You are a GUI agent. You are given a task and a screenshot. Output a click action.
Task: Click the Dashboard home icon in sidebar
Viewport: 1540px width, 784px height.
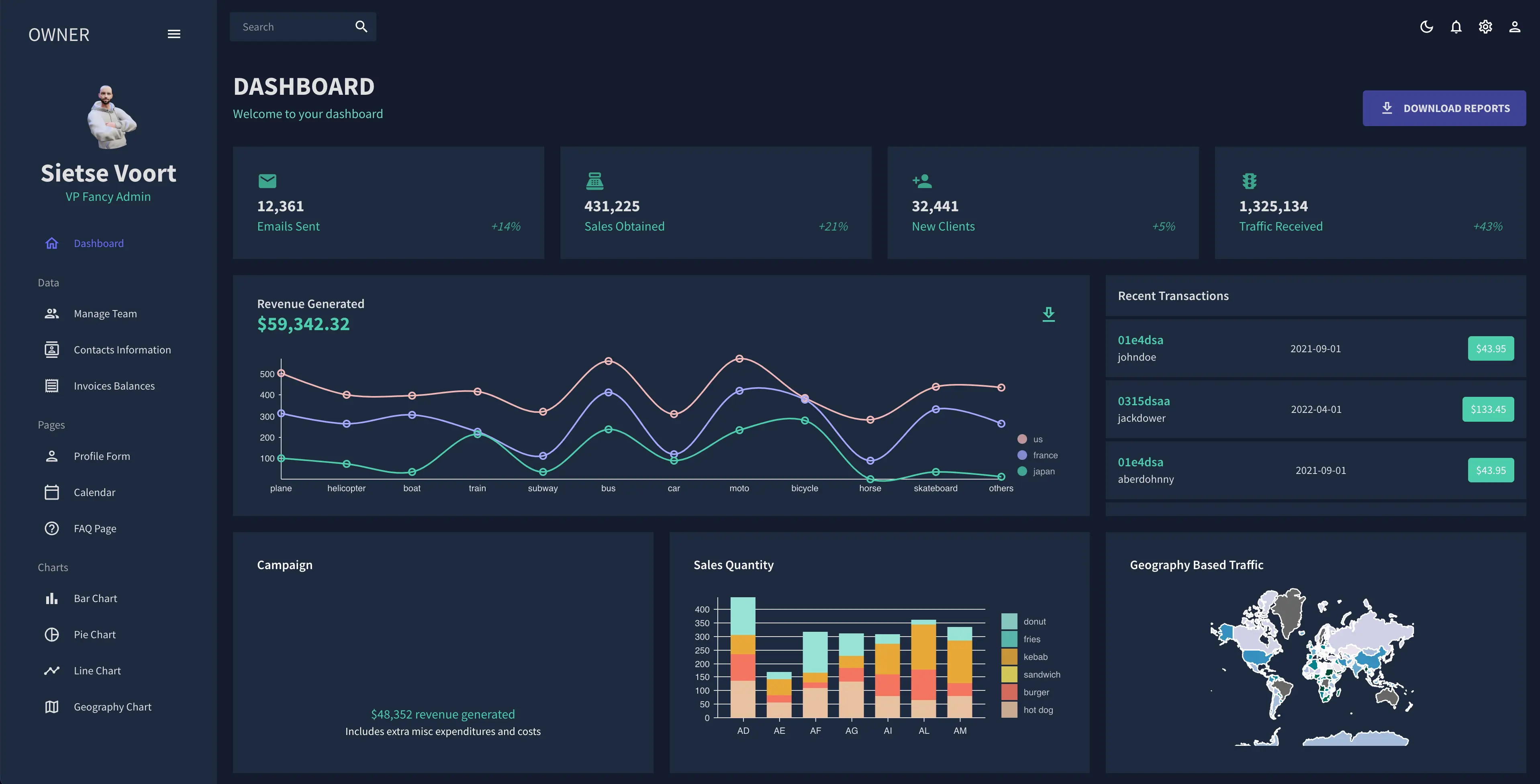[x=52, y=243]
